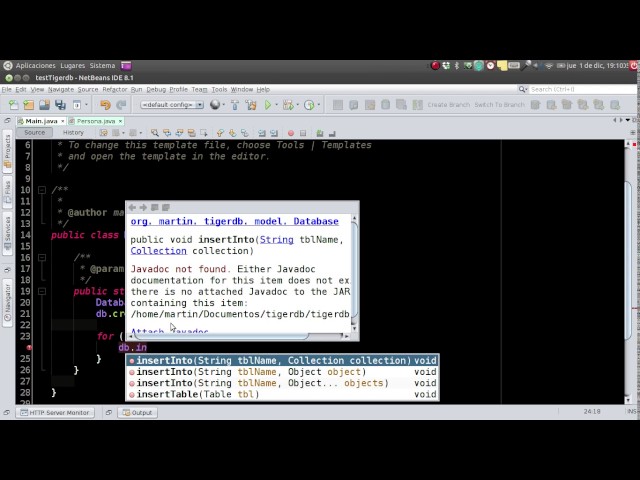Click the New File toolbar icon
Image resolution: width=640 pixels, height=480 pixels.
coord(13,105)
